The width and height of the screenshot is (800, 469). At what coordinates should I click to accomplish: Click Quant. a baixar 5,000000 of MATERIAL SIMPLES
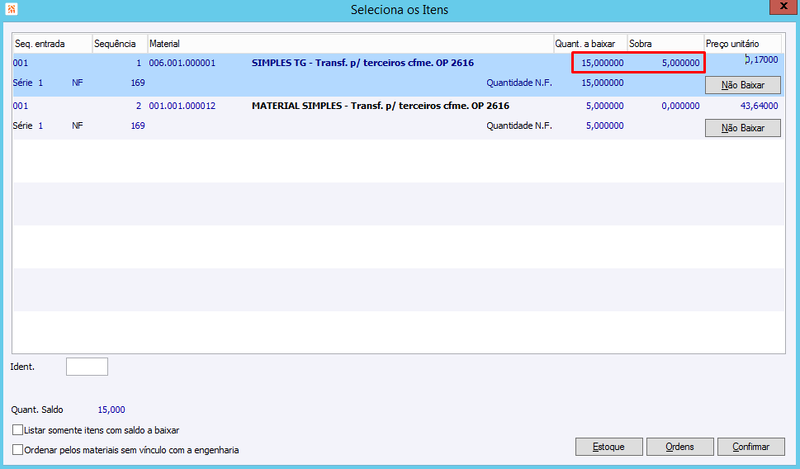(x=605, y=106)
